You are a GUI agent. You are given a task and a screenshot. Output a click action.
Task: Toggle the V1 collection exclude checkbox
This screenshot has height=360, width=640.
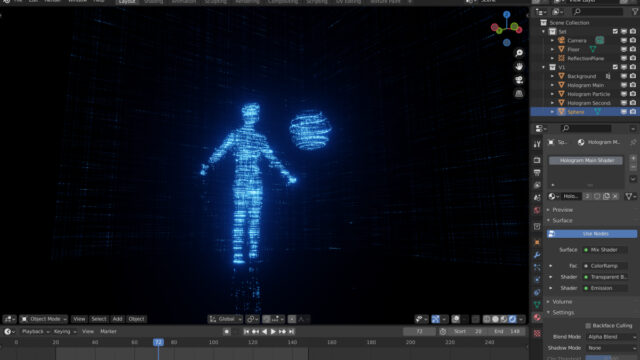(615, 67)
